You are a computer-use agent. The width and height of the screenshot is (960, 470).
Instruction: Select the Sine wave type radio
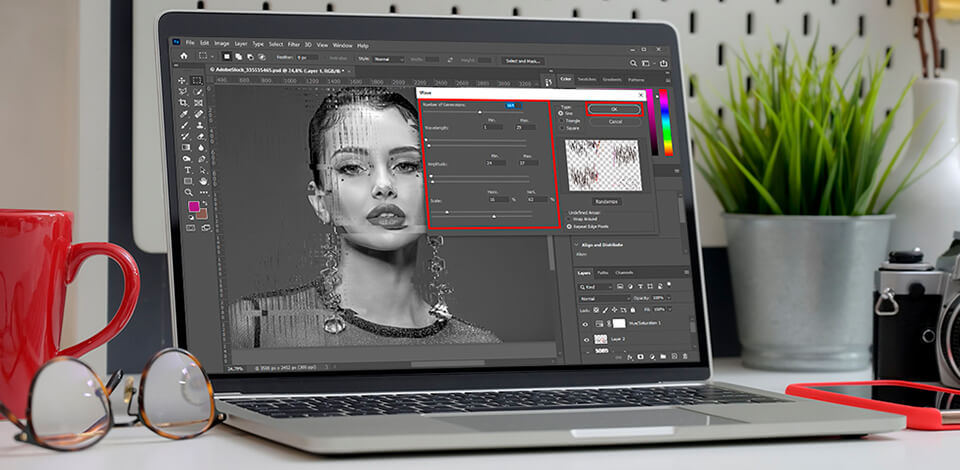(560, 113)
